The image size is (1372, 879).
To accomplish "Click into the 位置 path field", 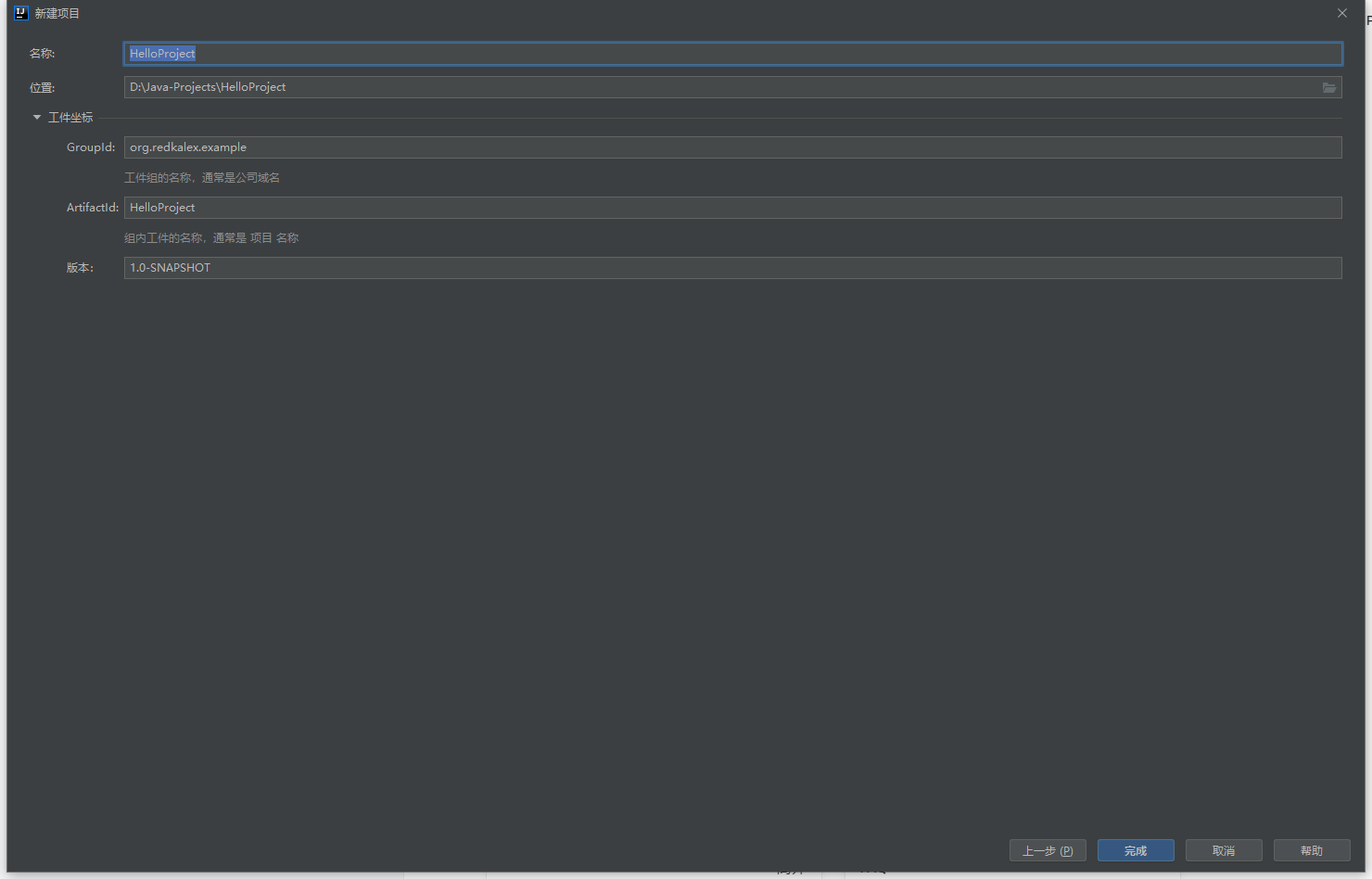I will point(723,87).
